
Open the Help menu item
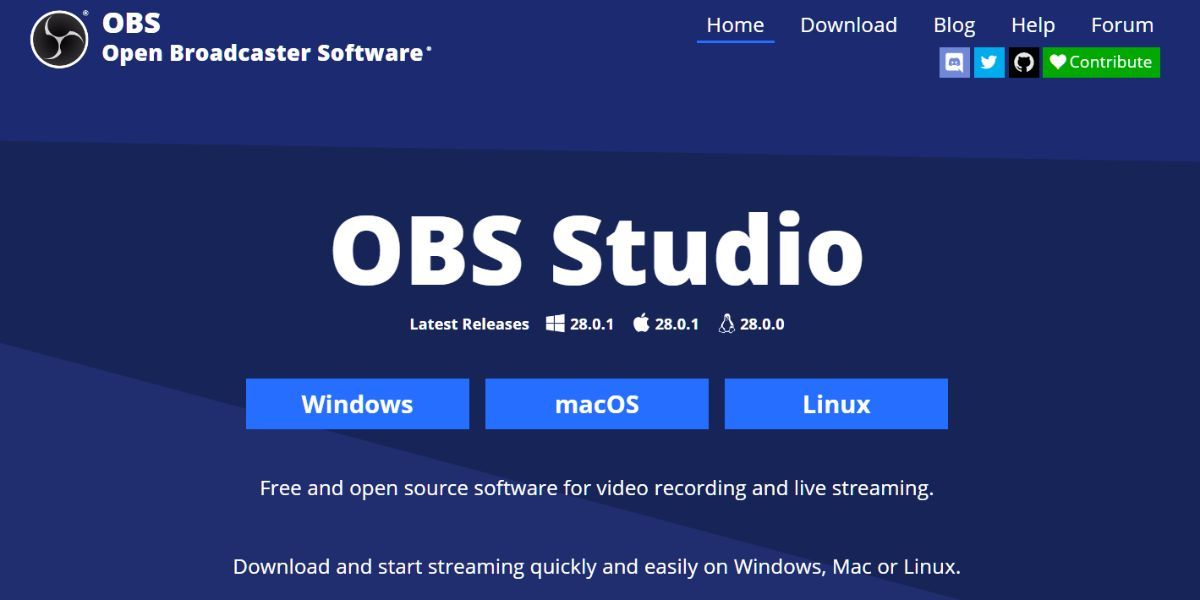tap(1033, 25)
